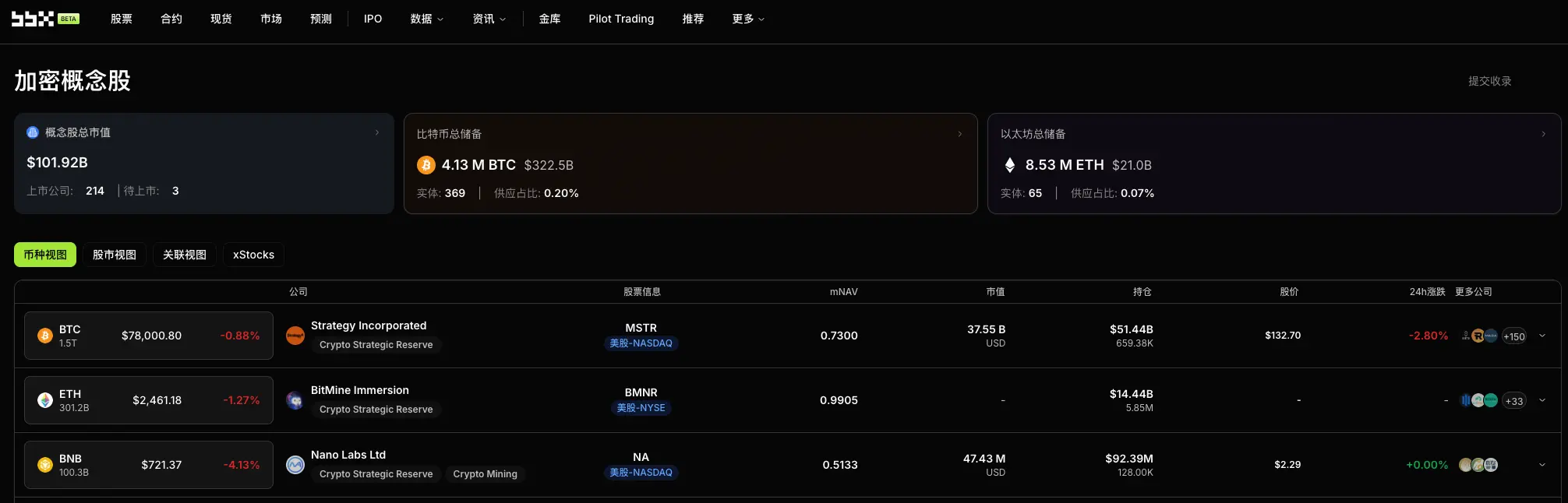
Task: Click the BitMine Immersion company name
Action: click(x=360, y=390)
